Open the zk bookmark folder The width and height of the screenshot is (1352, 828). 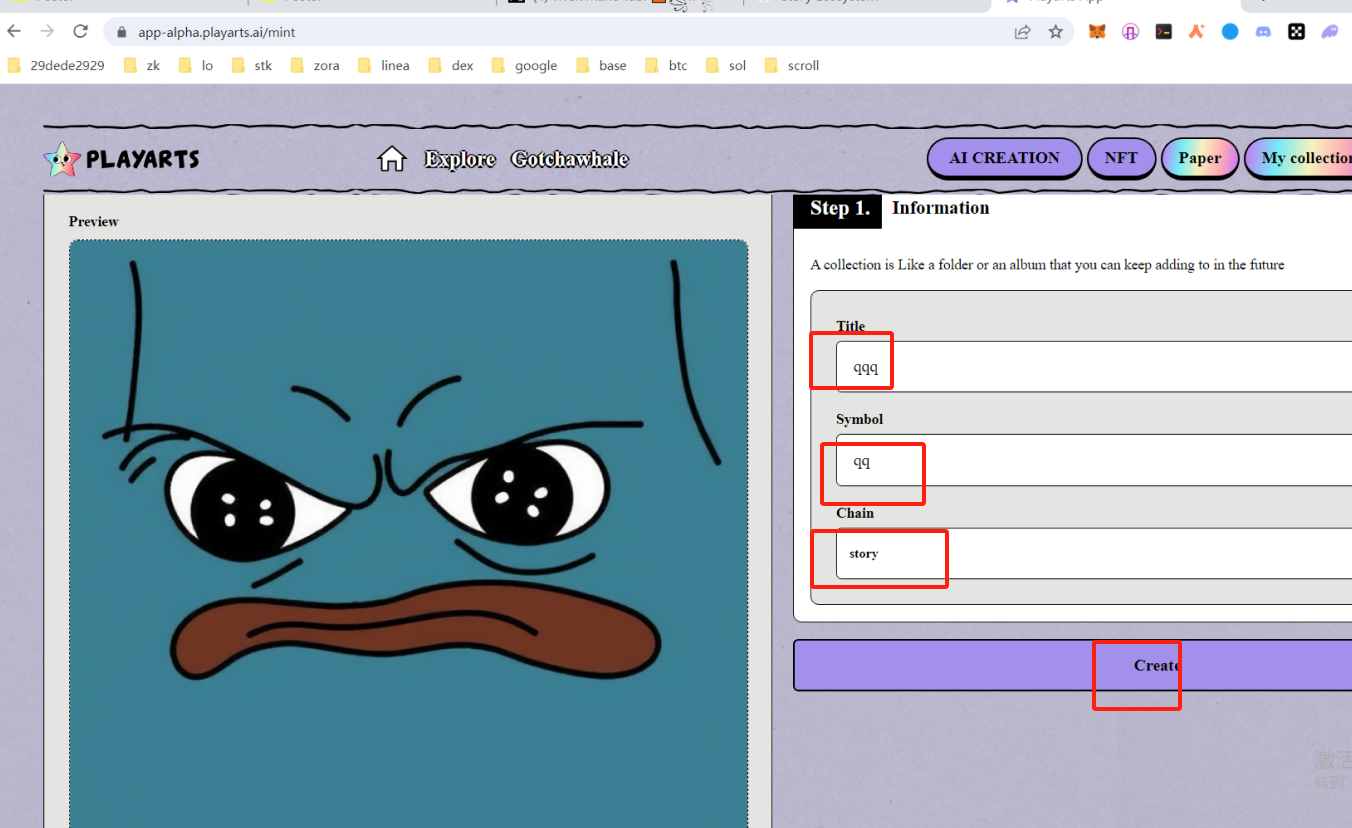142,66
